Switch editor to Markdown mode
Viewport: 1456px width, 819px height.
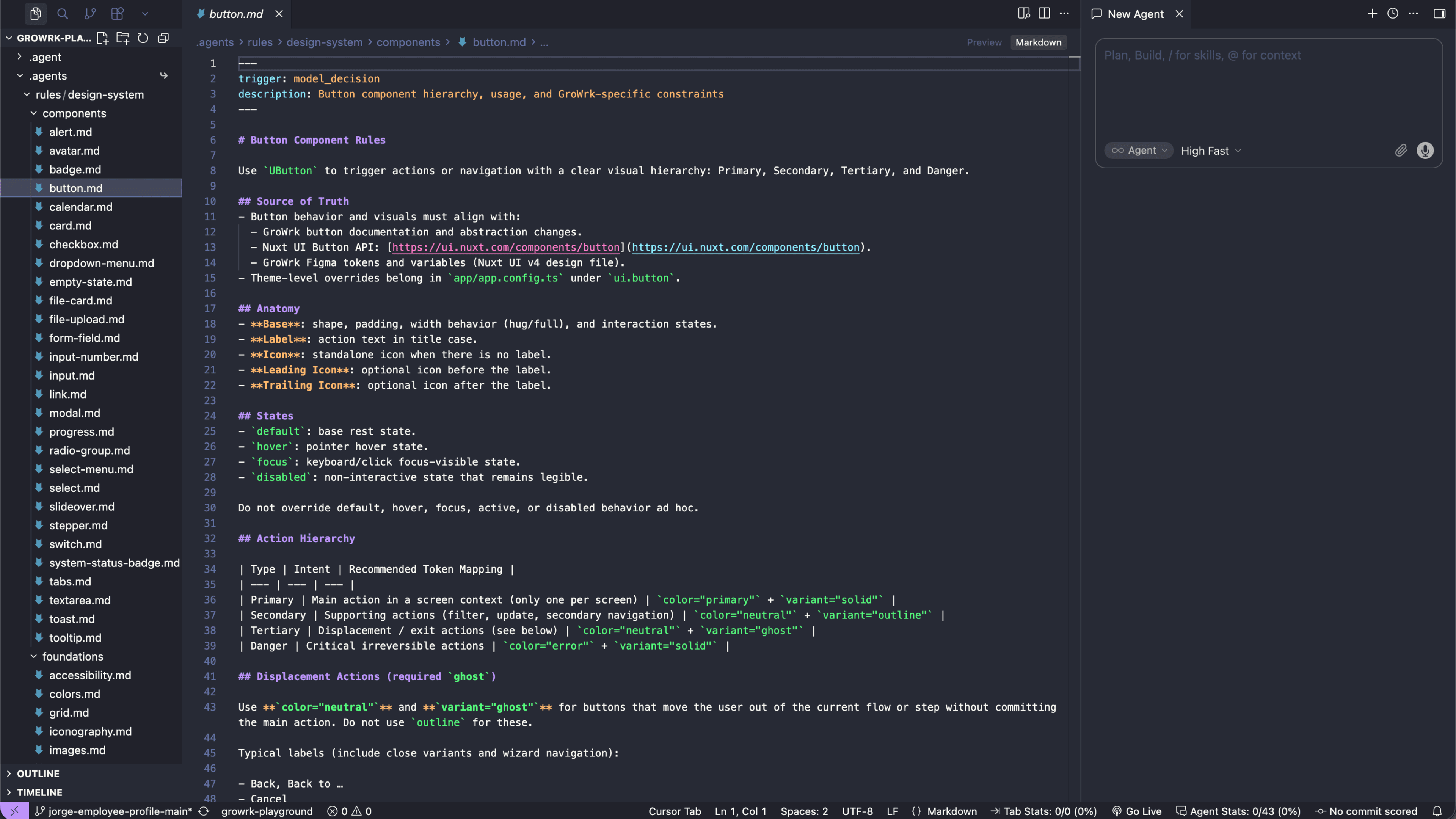[x=1038, y=42]
